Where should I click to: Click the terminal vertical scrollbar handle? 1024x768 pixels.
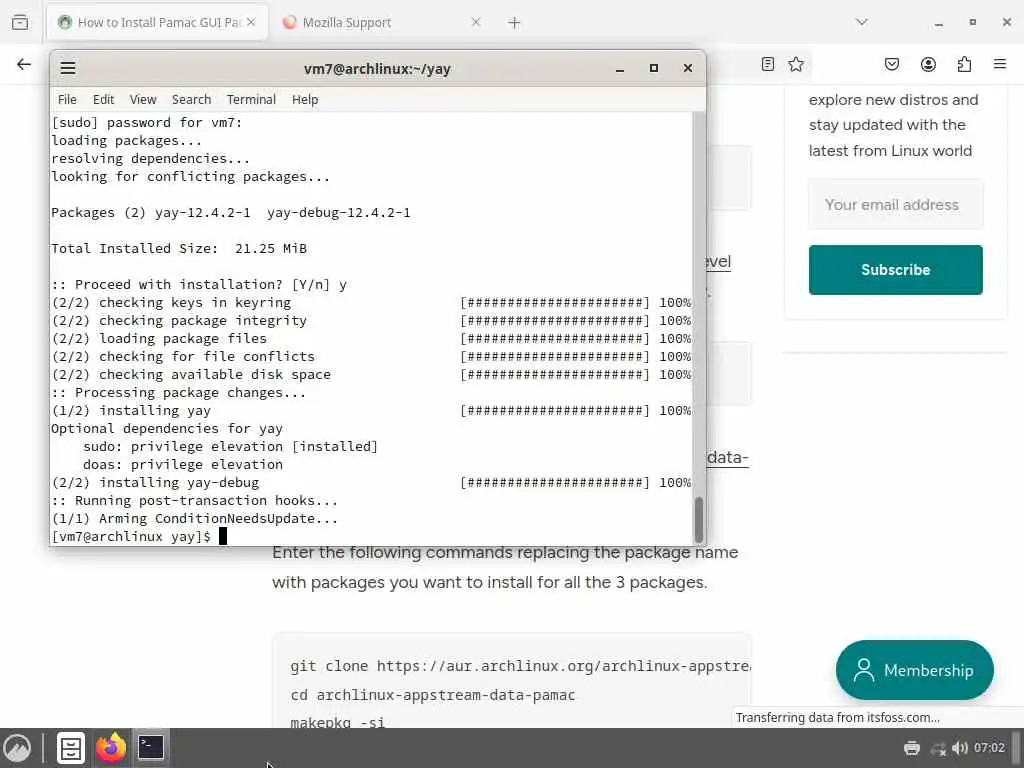coord(699,519)
